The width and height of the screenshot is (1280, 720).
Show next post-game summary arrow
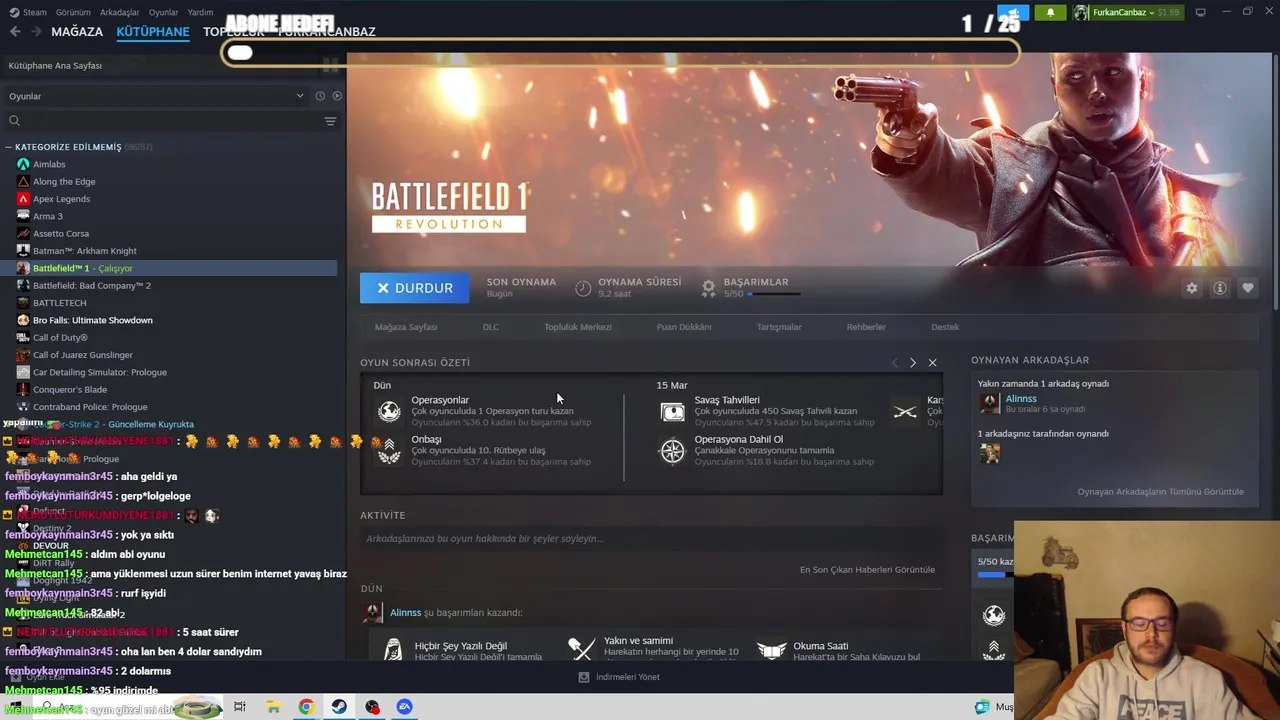(913, 362)
